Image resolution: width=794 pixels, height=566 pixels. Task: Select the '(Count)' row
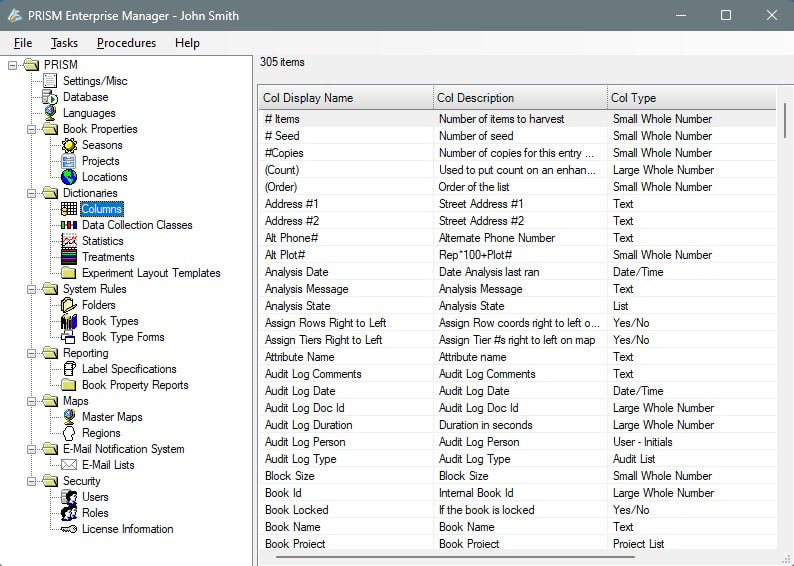(517, 170)
